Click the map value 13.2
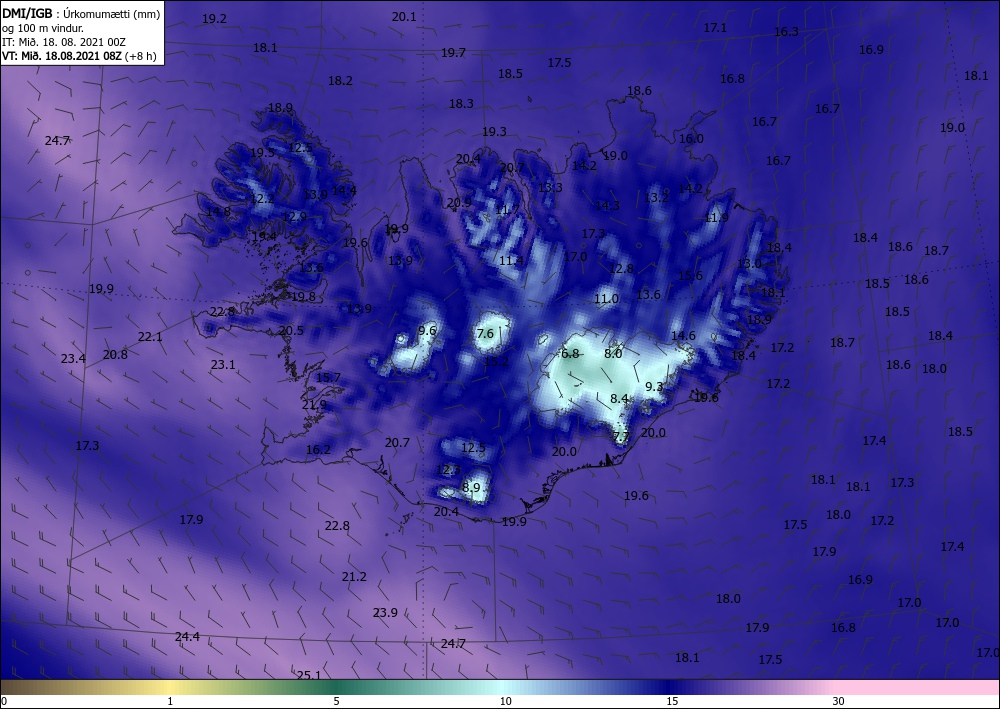1000x709 pixels. (x=656, y=197)
